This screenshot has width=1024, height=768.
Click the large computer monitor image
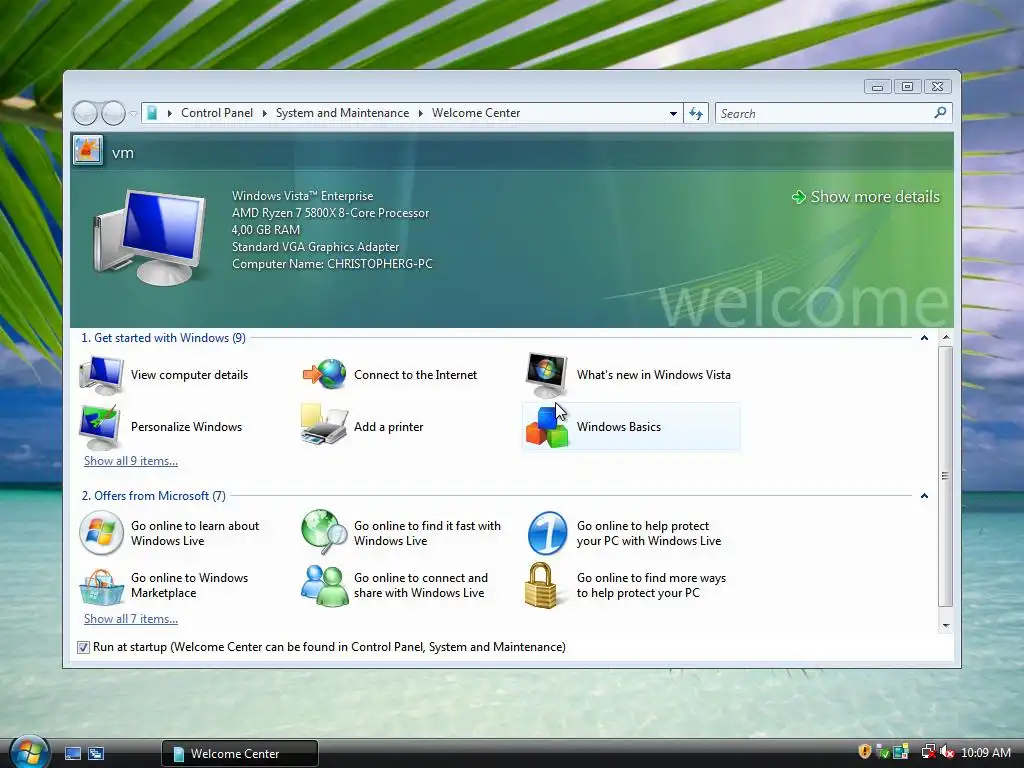point(152,236)
